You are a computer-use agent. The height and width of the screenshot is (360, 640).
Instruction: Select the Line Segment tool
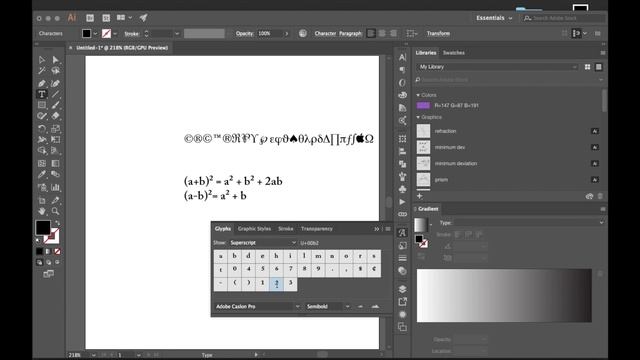[x=56, y=94]
